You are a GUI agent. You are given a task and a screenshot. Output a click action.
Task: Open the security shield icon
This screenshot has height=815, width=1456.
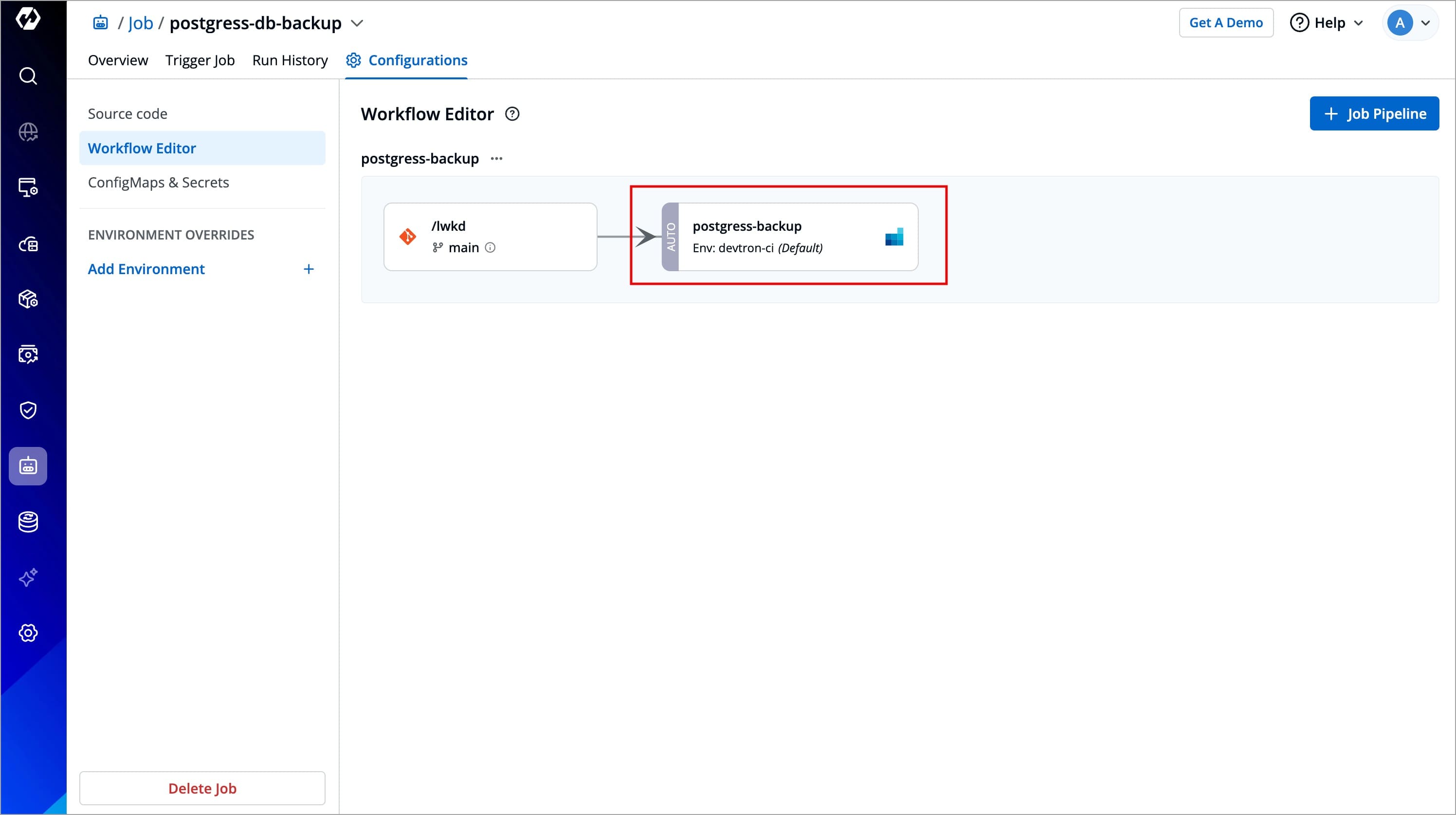coord(28,410)
